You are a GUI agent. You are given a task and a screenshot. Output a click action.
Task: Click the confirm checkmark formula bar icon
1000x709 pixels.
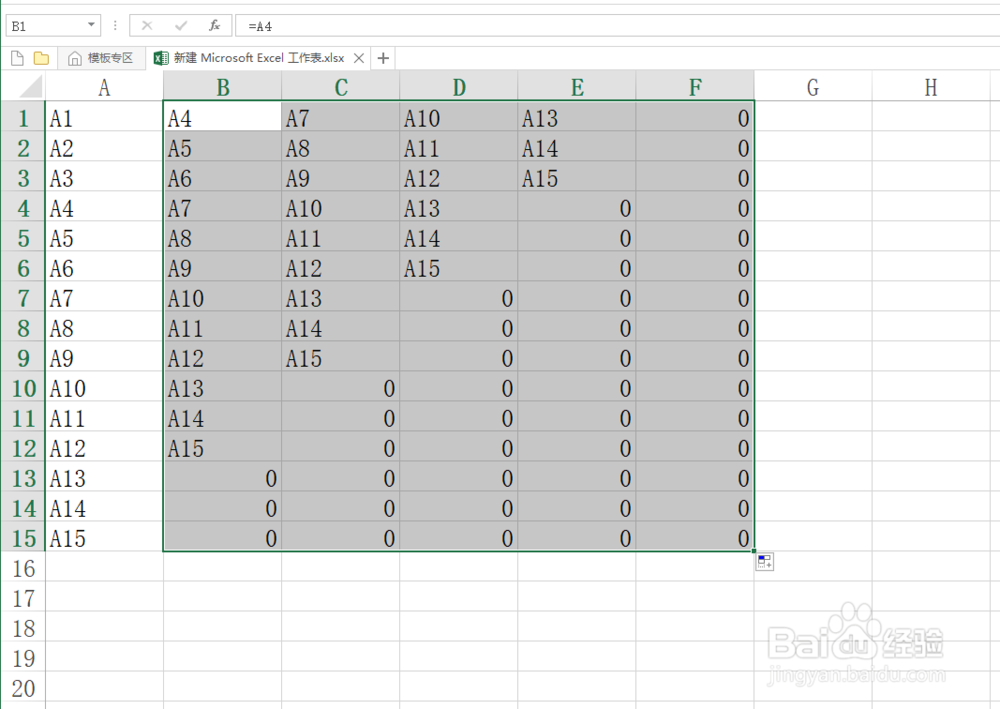(x=181, y=26)
